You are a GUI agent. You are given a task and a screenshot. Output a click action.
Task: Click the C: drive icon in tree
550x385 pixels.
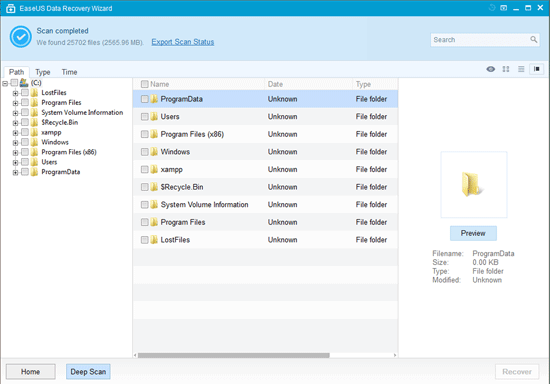pyautogui.click(x=24, y=83)
